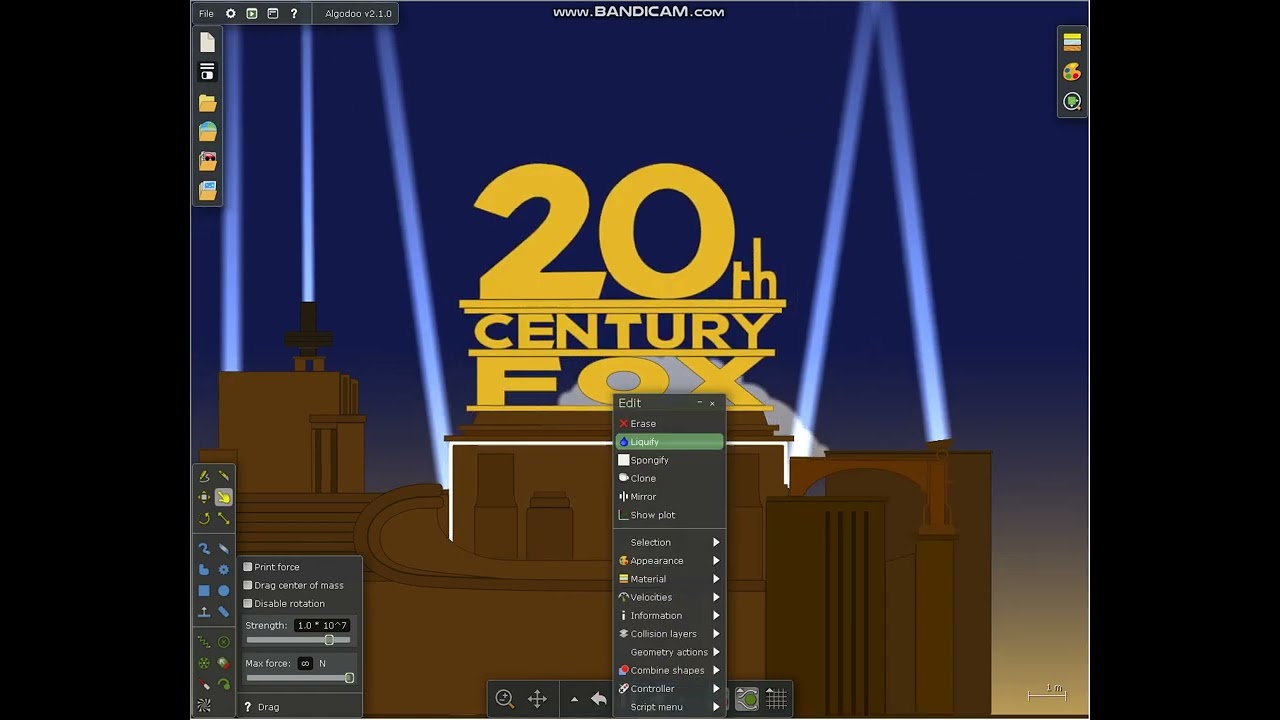Viewport: 1280px width, 720px height.
Task: Open the help question mark in the top bar
Action: [x=293, y=13]
